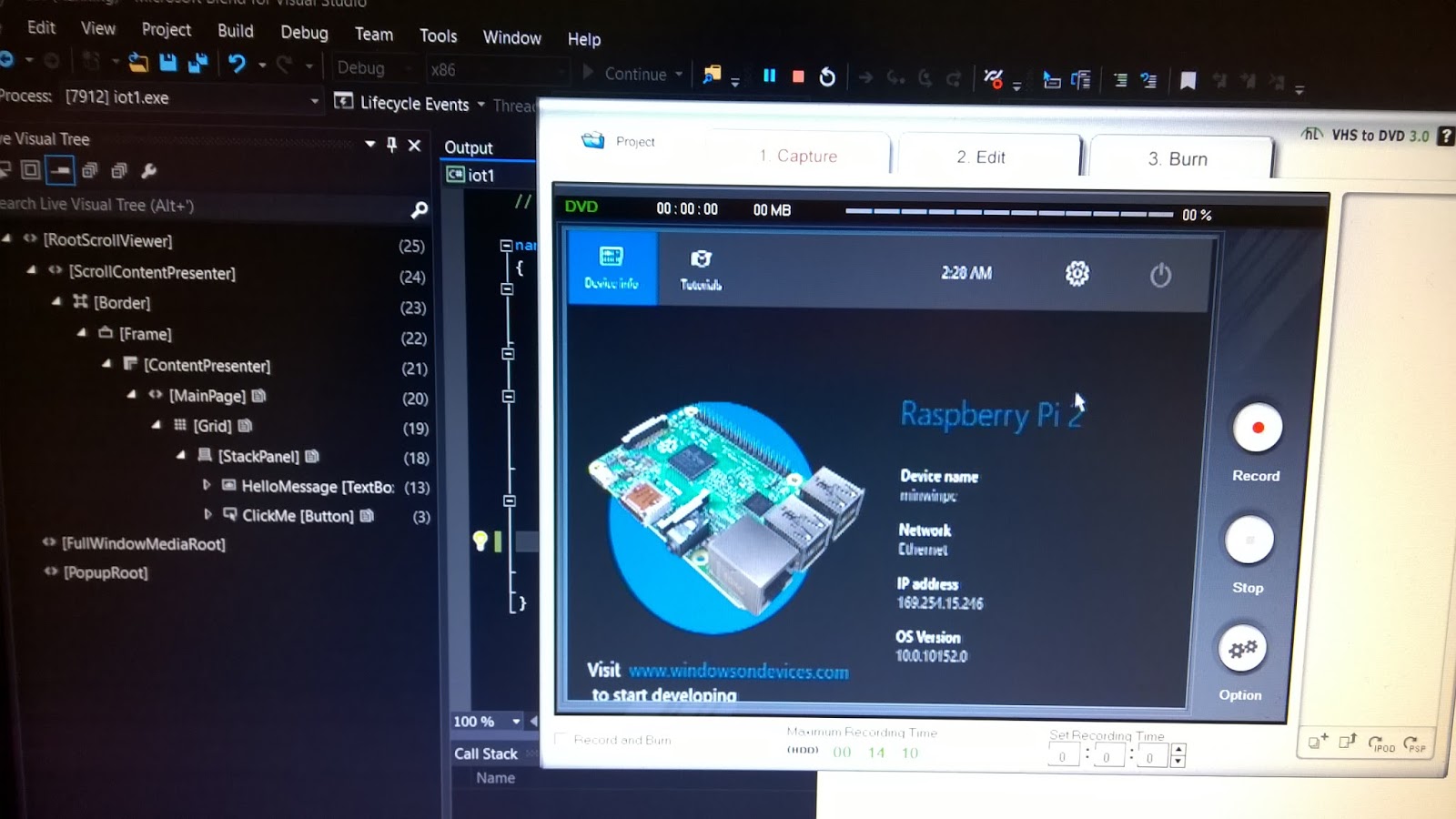Toggle the pin on Live Visual Tree panel
The height and width of the screenshot is (819, 1456).
(392, 145)
